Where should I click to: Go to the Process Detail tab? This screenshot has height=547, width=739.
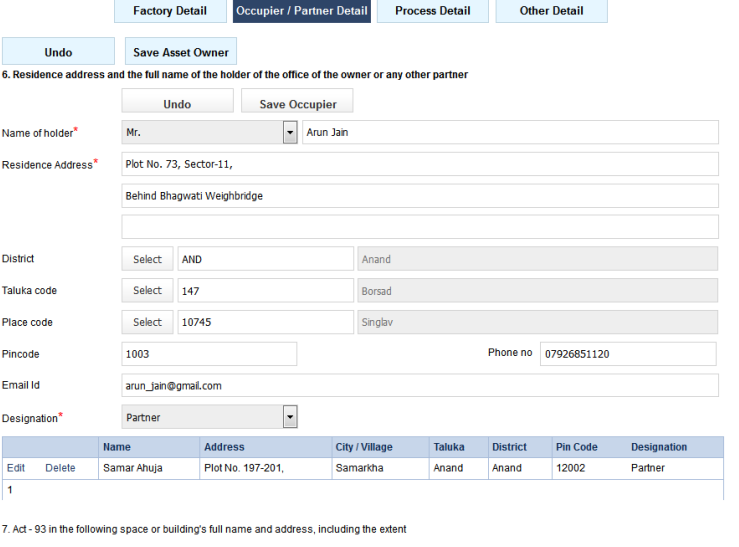[x=433, y=11]
